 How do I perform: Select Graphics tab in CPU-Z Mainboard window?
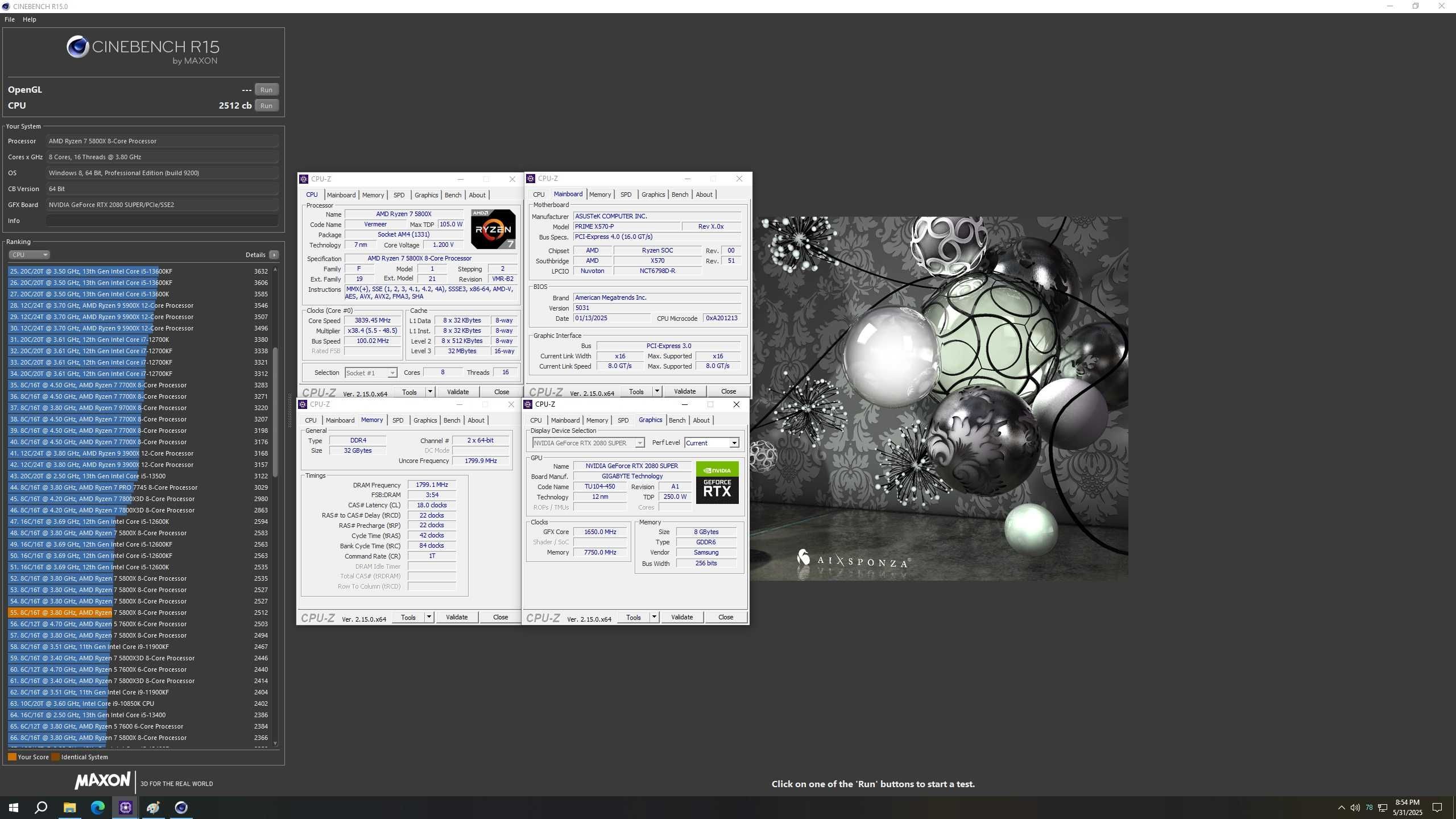click(x=653, y=195)
